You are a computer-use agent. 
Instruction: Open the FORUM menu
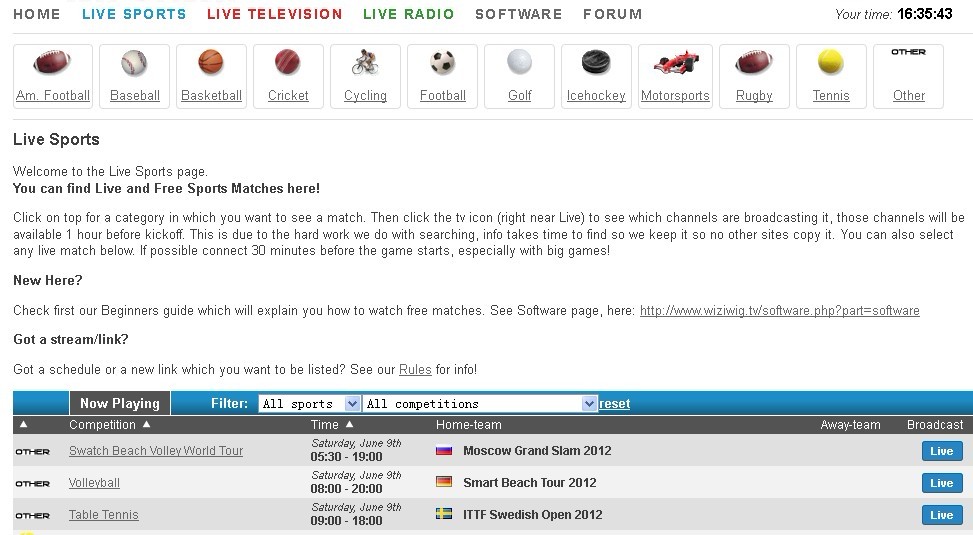[612, 14]
